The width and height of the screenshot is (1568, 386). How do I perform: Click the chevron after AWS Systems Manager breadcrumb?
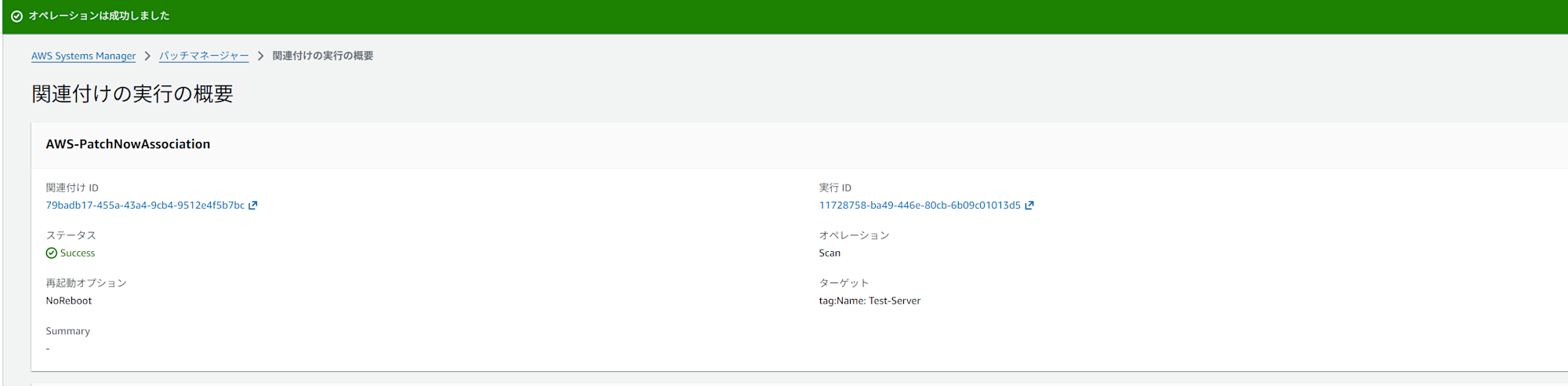coord(147,56)
